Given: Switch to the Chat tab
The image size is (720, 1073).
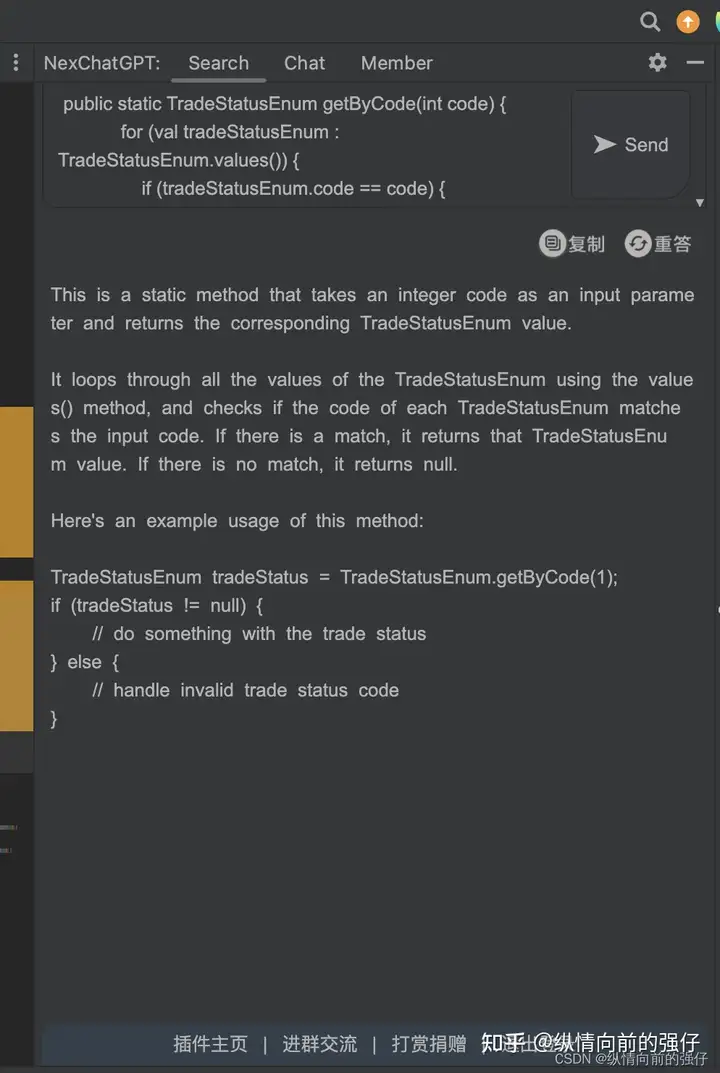Looking at the screenshot, I should pyautogui.click(x=304, y=62).
